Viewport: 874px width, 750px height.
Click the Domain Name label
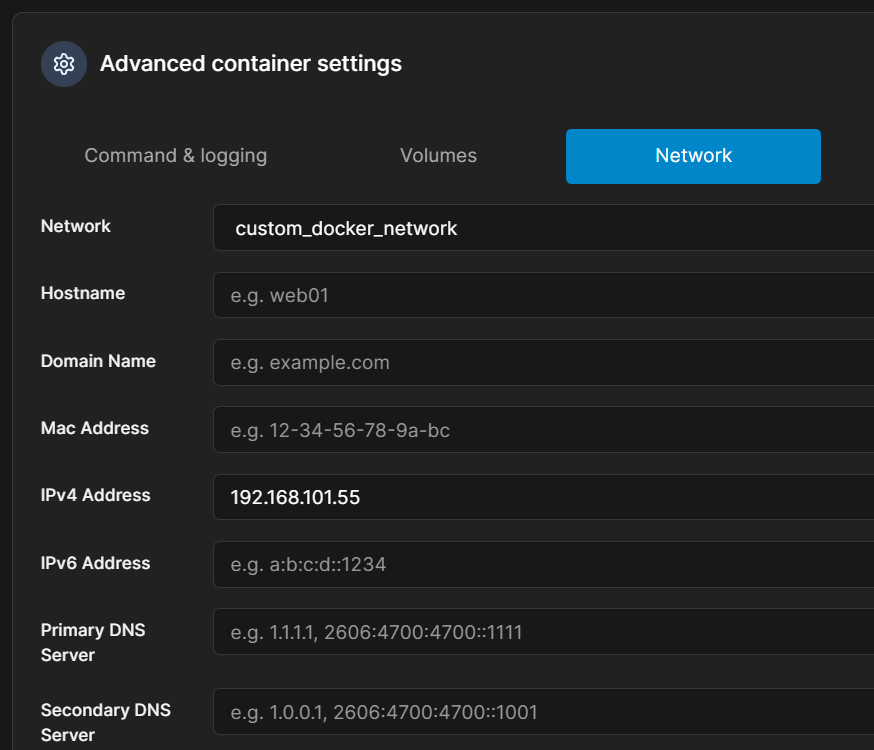pyautogui.click(x=98, y=361)
